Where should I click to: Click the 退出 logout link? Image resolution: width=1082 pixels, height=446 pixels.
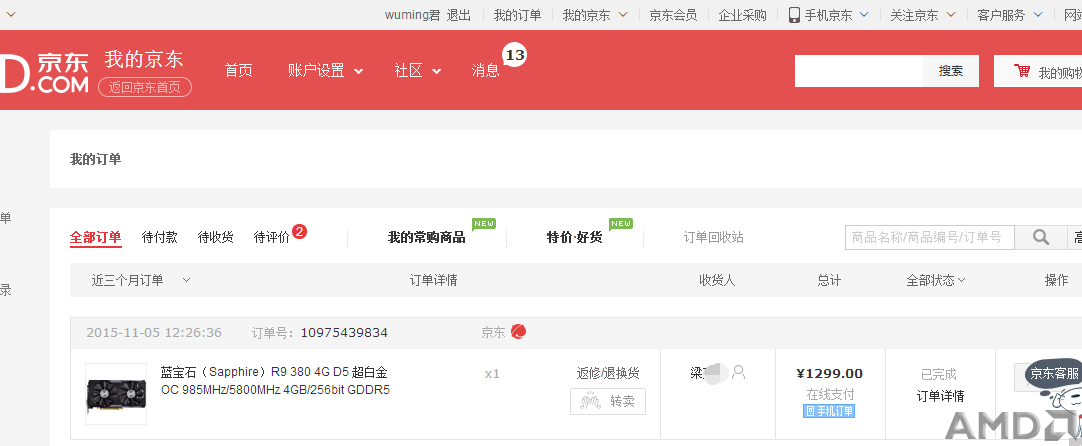(x=459, y=15)
